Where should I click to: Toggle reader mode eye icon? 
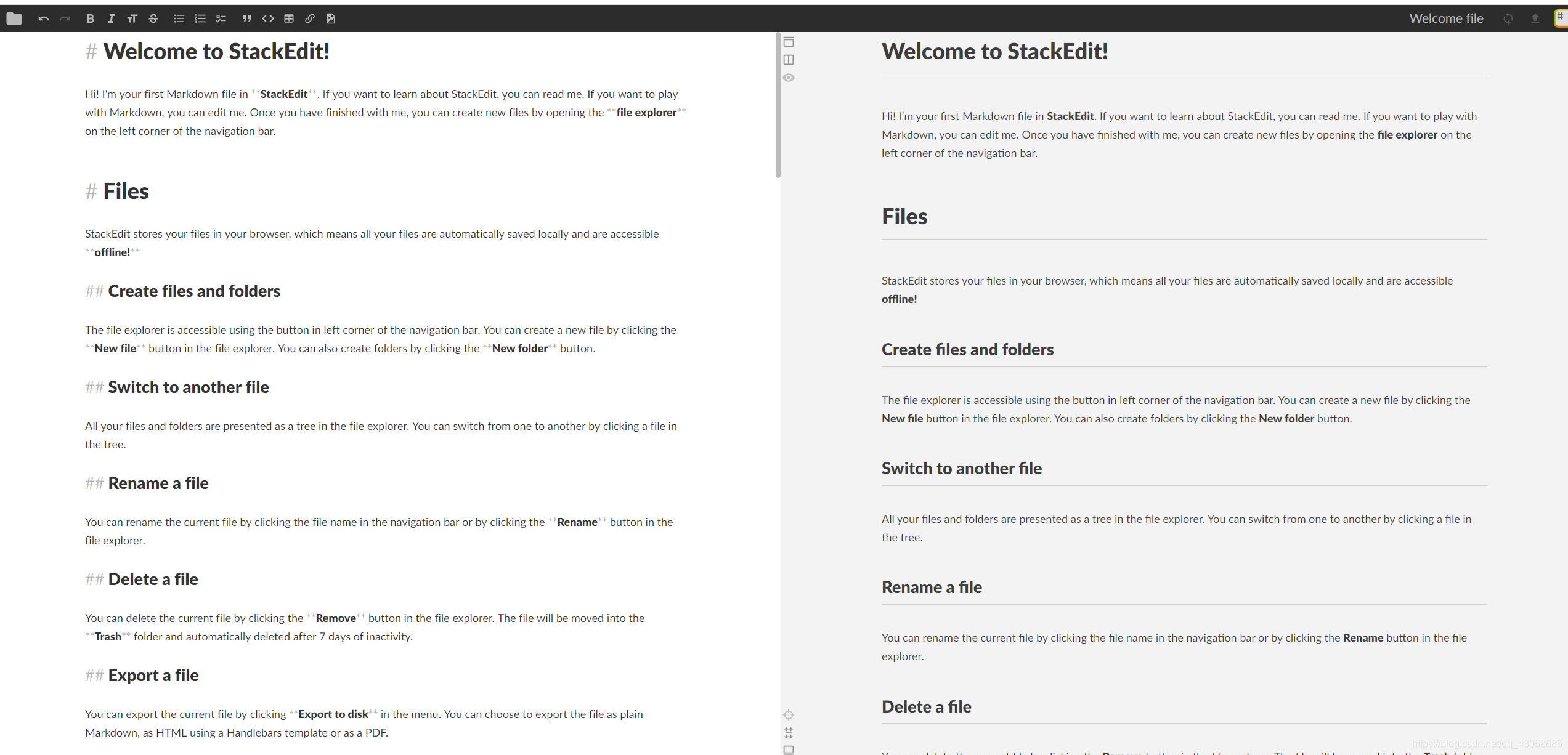789,78
